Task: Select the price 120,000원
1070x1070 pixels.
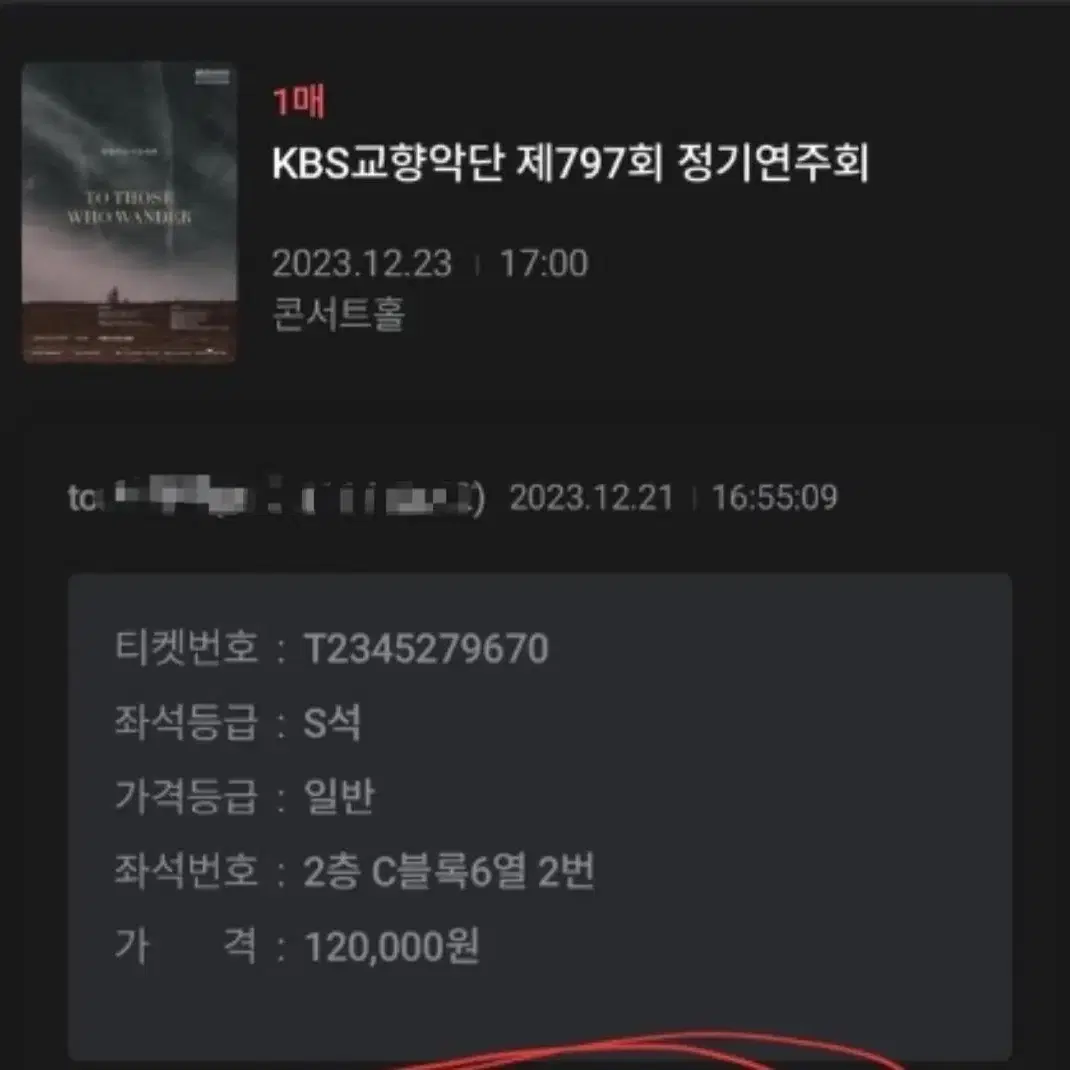Action: (x=392, y=946)
